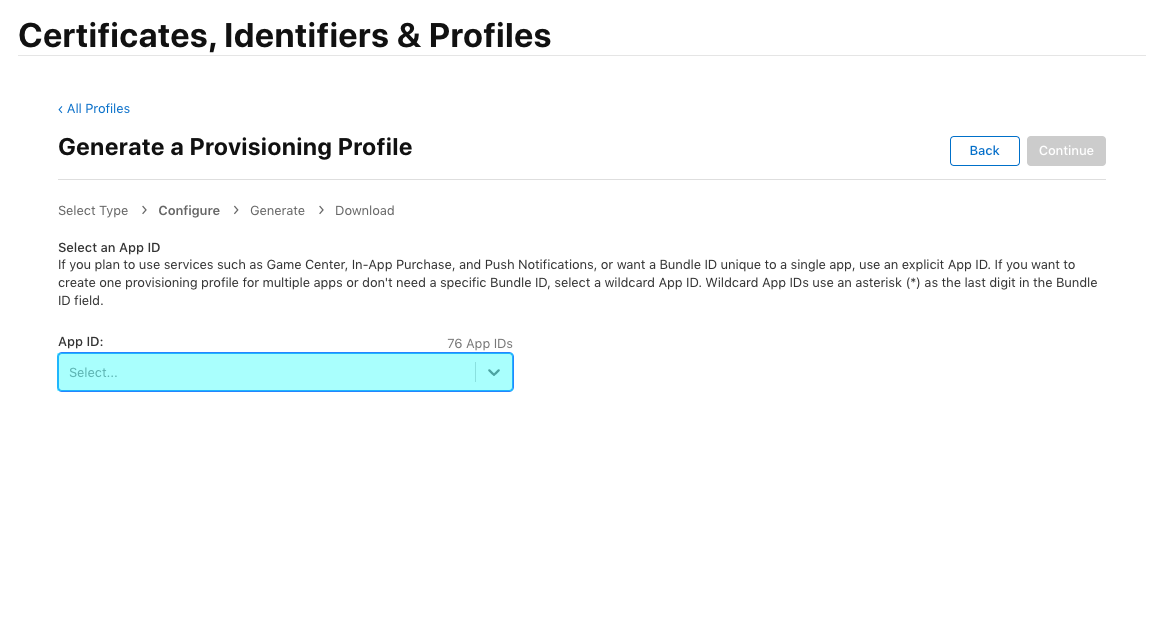Click chevron between Configure and Generate
The image size is (1154, 627).
(236, 210)
